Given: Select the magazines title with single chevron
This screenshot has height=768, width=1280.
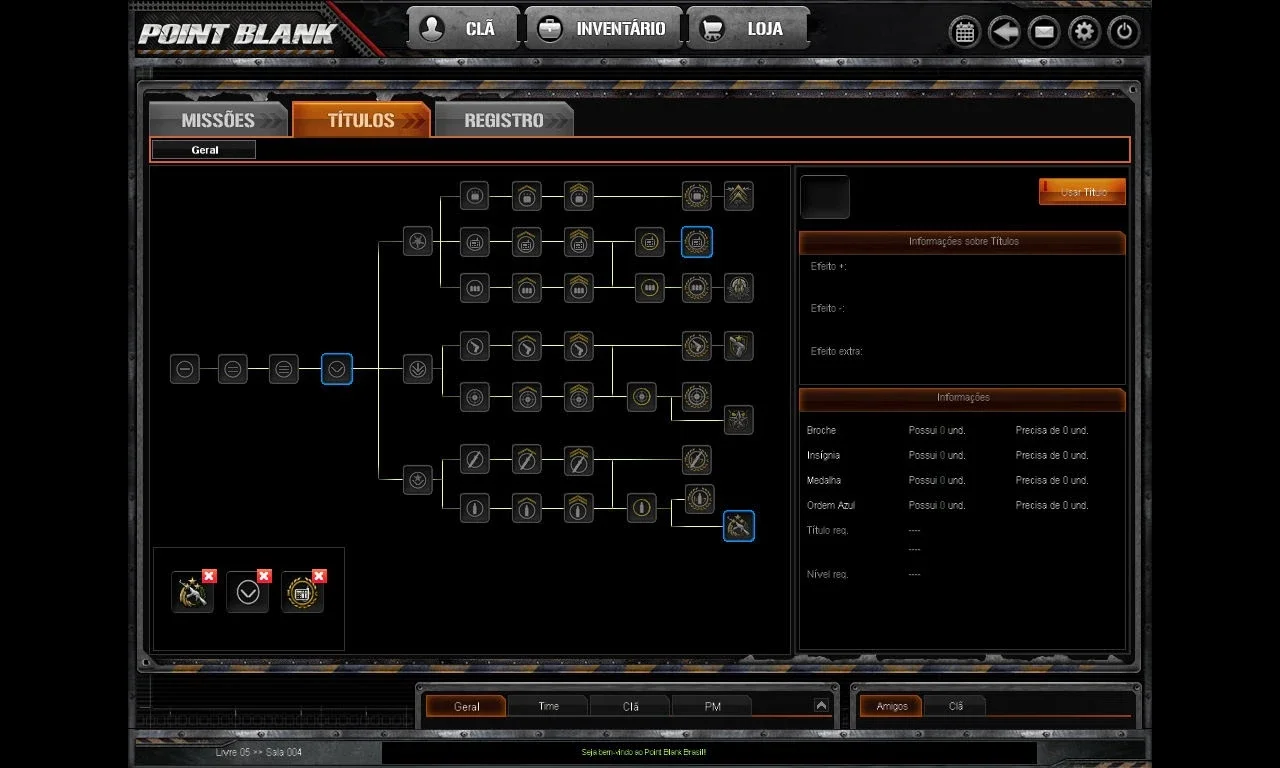Looking at the screenshot, I should (527, 288).
